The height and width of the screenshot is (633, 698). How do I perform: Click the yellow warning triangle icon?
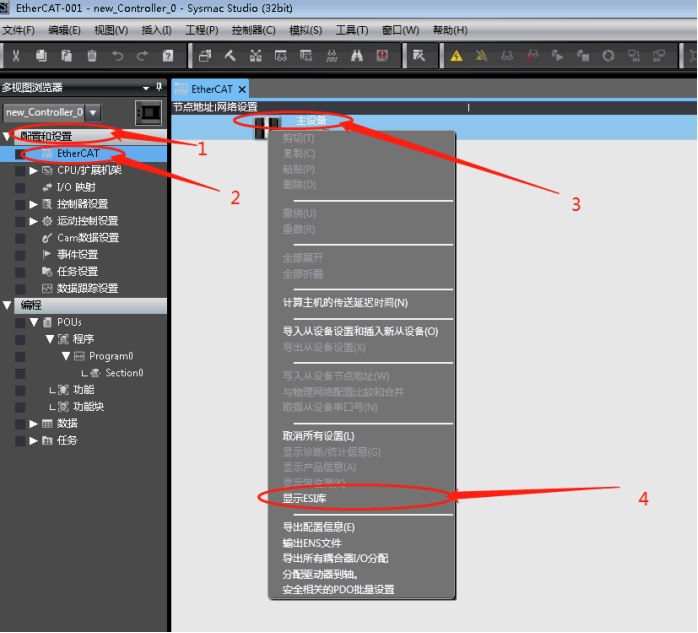tap(456, 56)
